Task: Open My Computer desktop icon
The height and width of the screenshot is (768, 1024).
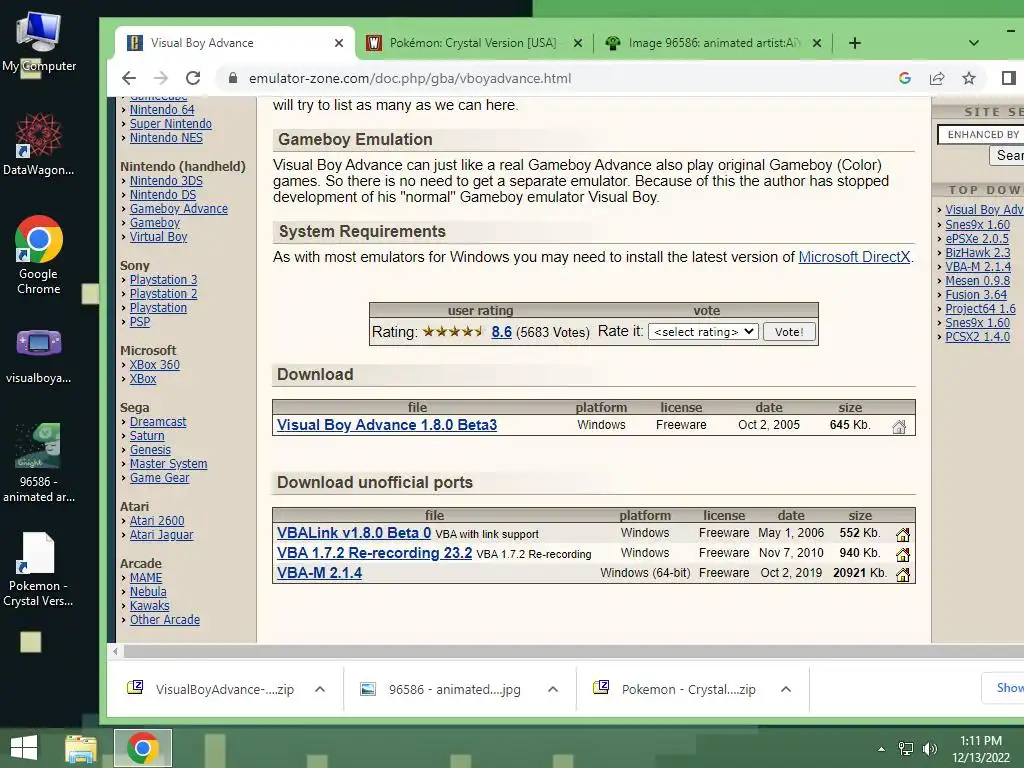Action: coord(39,42)
